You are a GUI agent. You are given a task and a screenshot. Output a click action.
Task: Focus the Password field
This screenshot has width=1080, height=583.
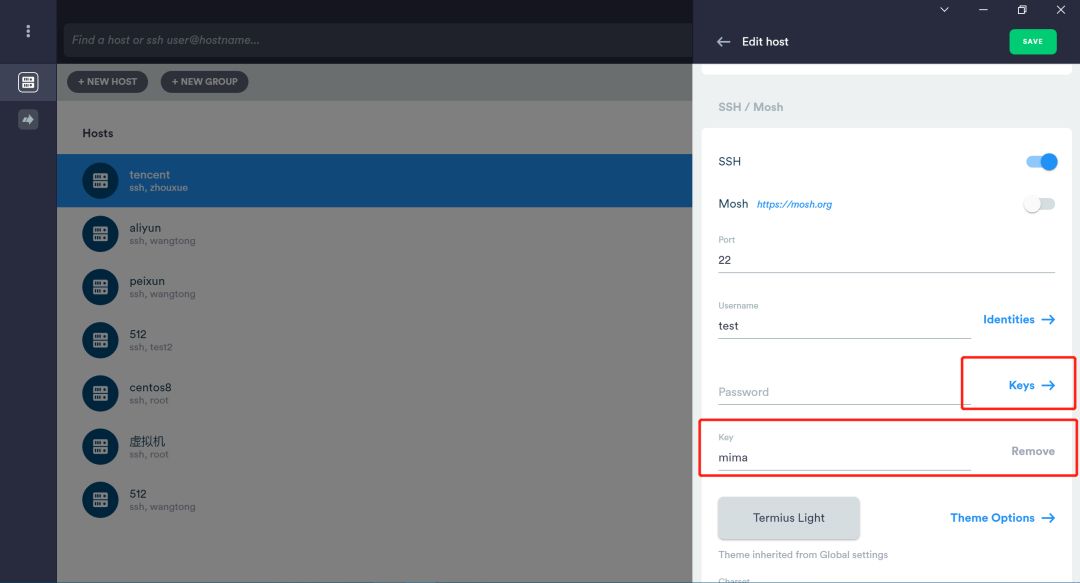pyautogui.click(x=844, y=392)
